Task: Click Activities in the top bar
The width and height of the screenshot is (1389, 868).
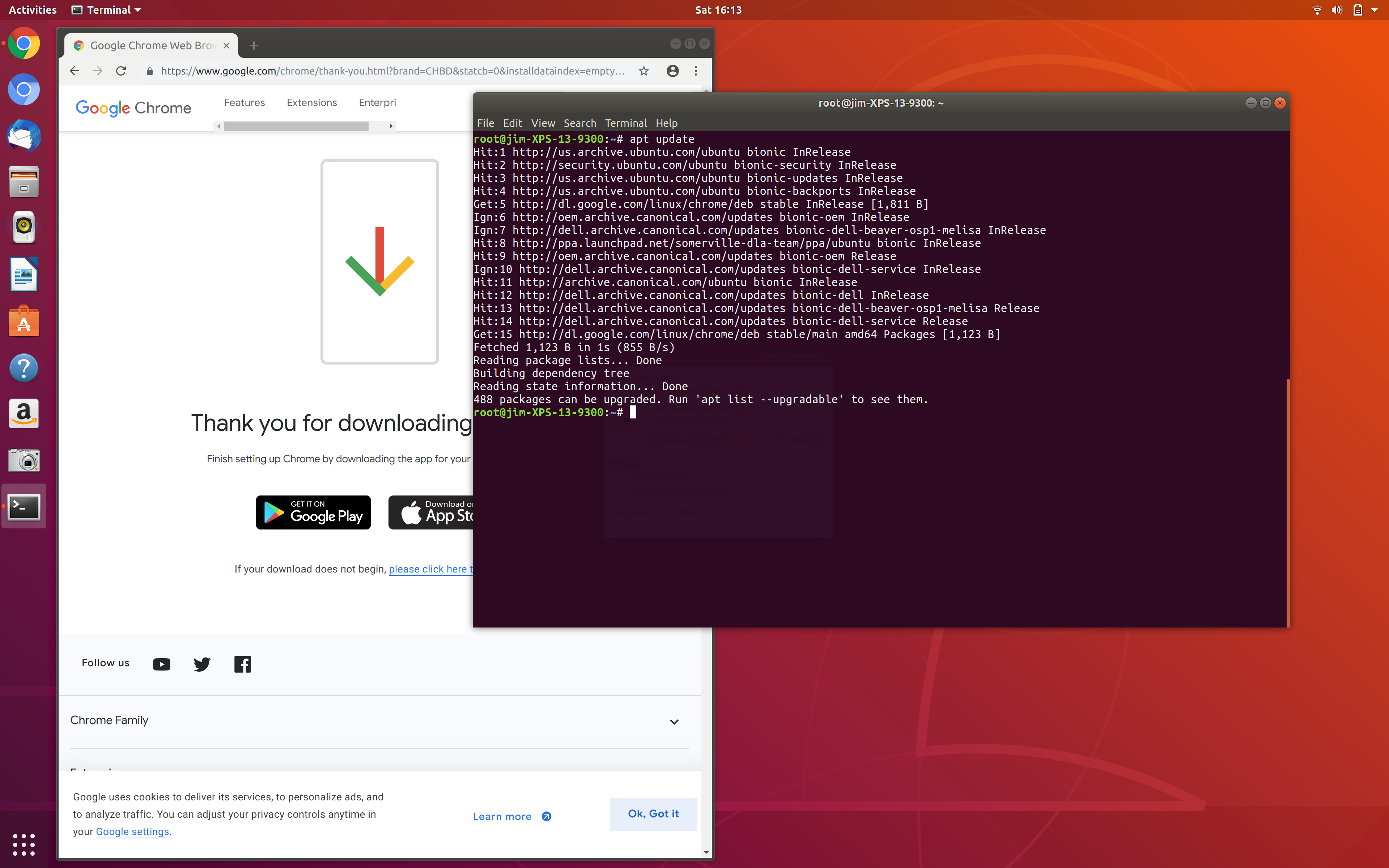Action: tap(33, 10)
